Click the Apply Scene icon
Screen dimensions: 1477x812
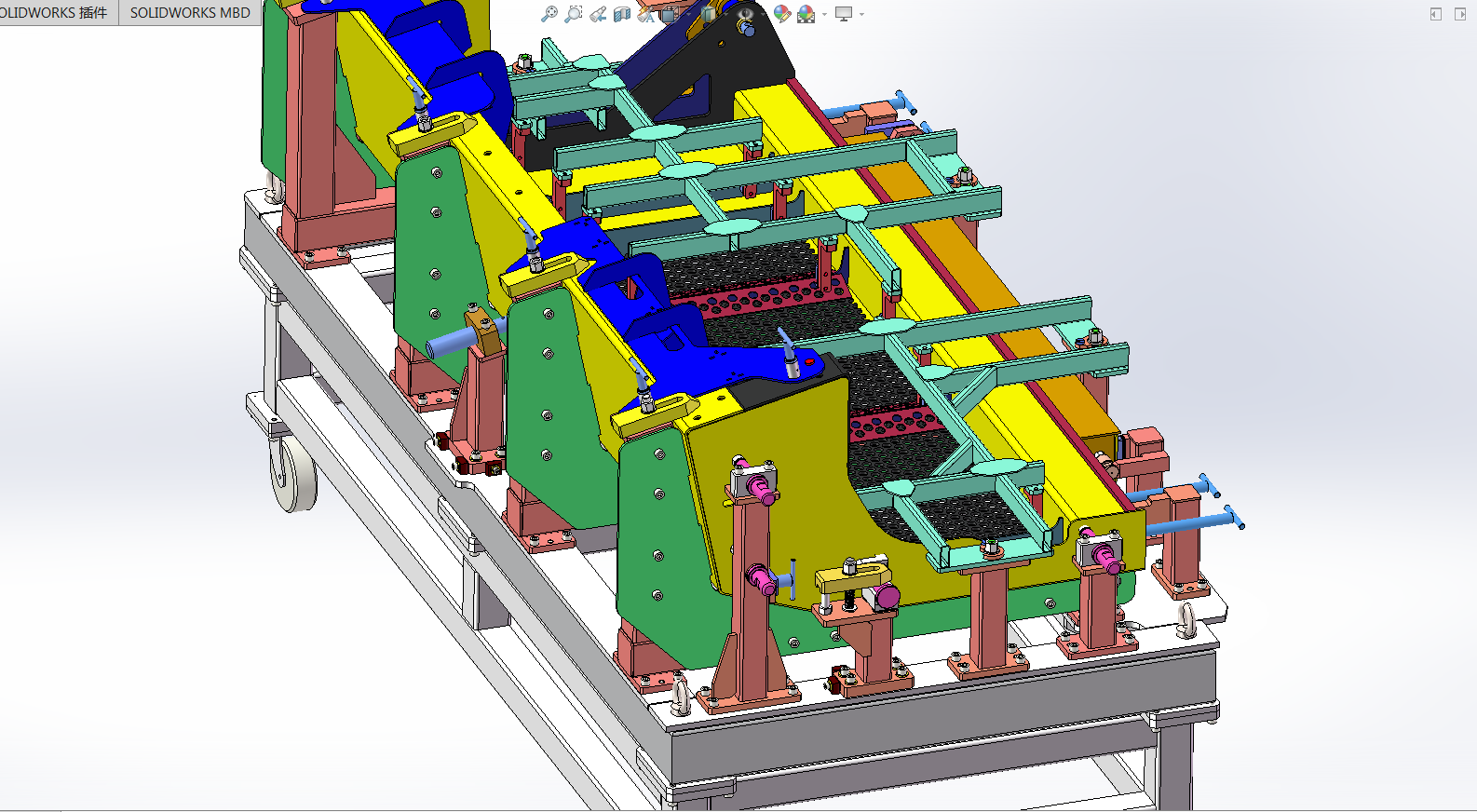pos(806,14)
